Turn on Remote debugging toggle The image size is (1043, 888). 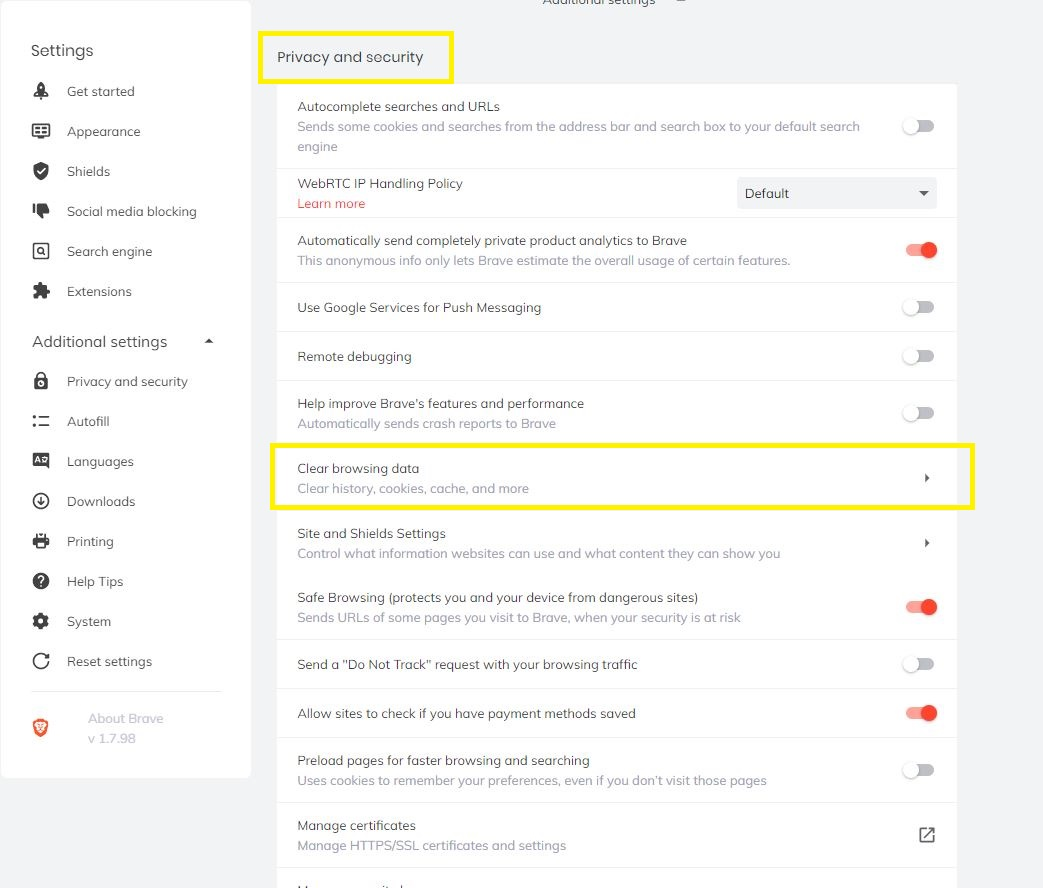(919, 357)
